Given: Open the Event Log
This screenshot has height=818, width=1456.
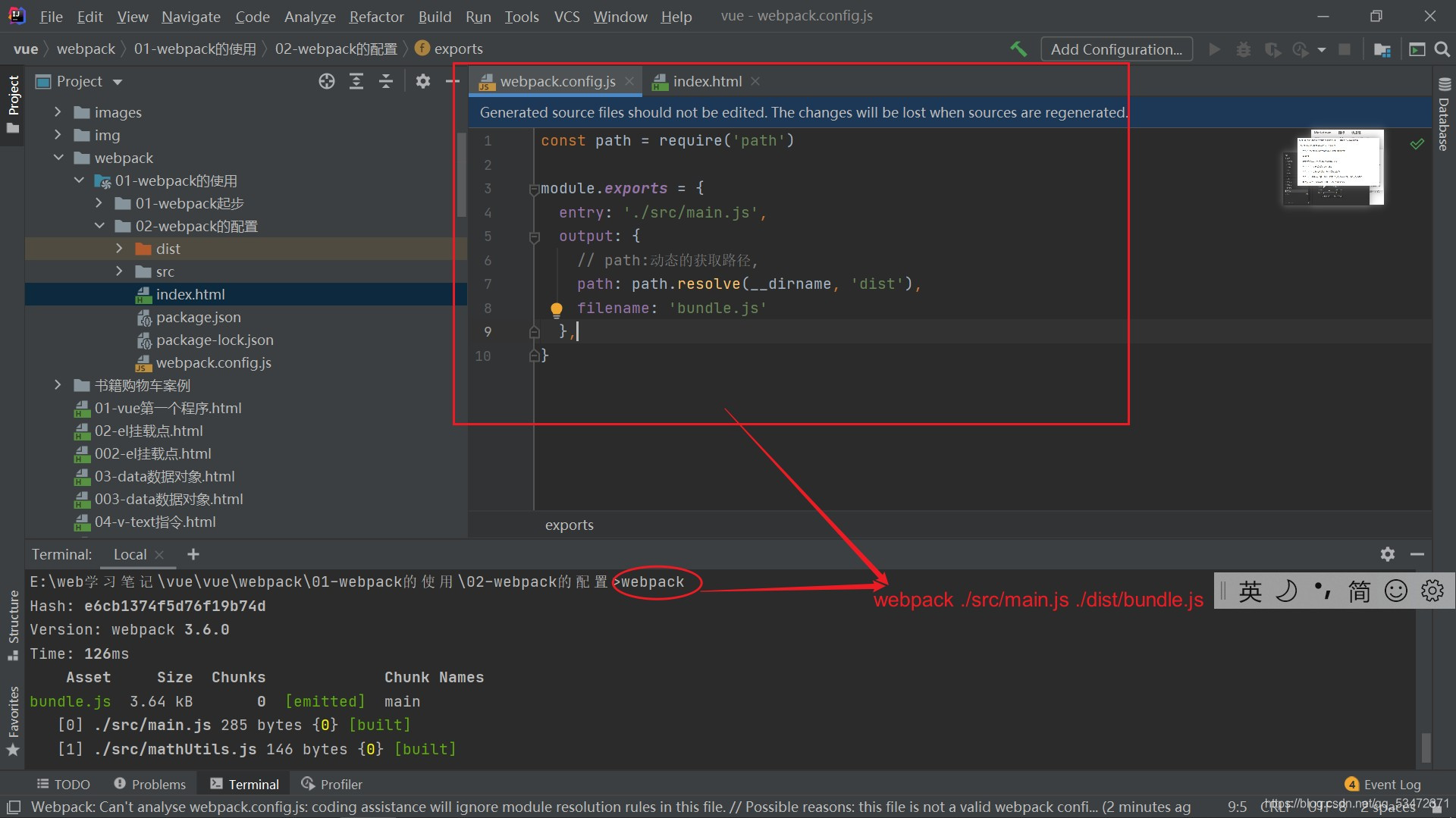Looking at the screenshot, I should (x=1383, y=784).
